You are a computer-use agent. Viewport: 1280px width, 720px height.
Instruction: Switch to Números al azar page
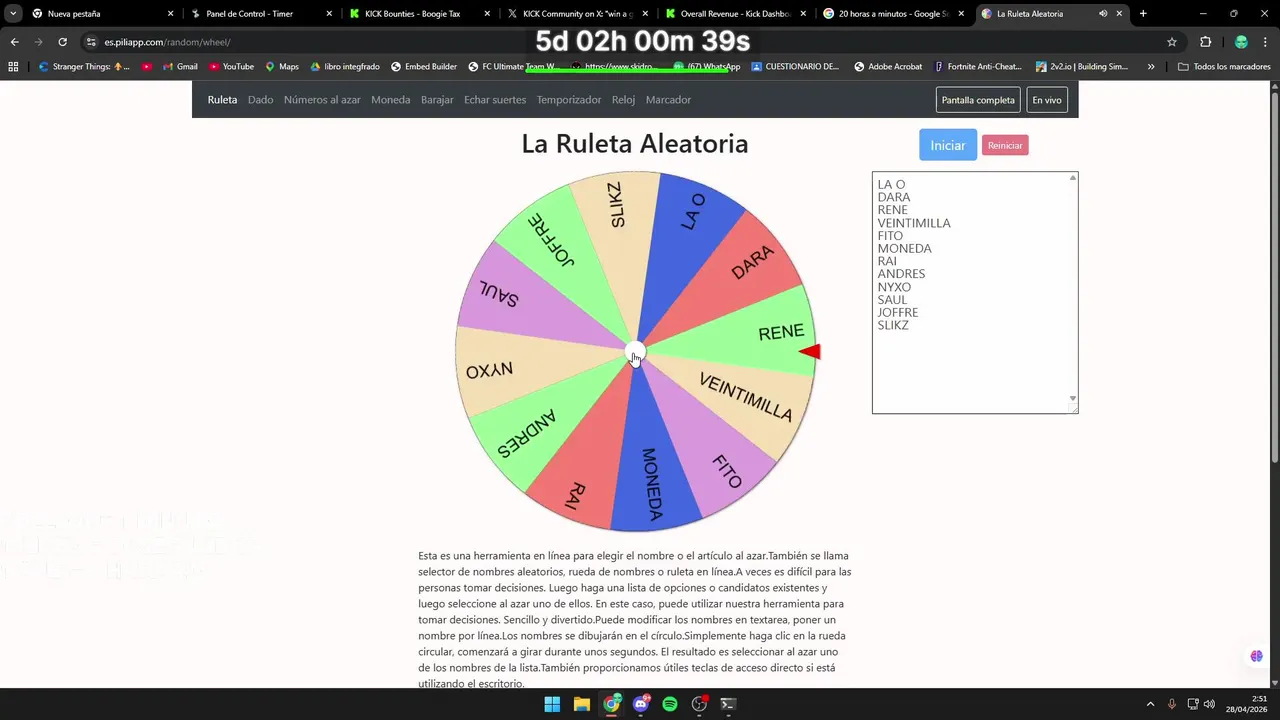pos(322,100)
